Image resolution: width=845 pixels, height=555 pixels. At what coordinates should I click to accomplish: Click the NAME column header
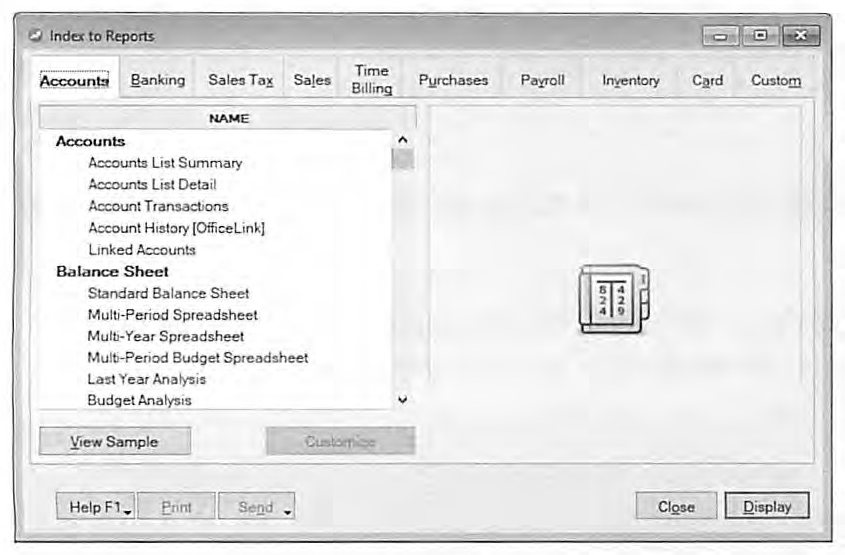click(228, 118)
